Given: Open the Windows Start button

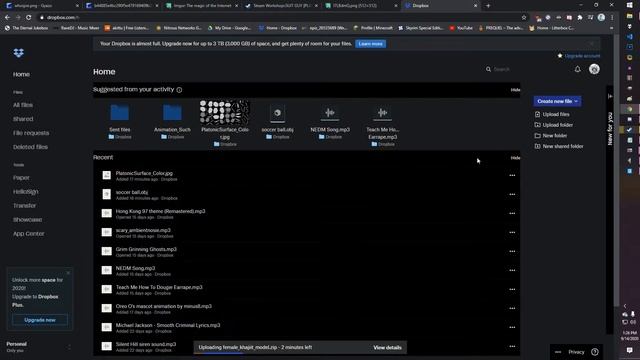Looking at the screenshot, I should tap(629, 5).
